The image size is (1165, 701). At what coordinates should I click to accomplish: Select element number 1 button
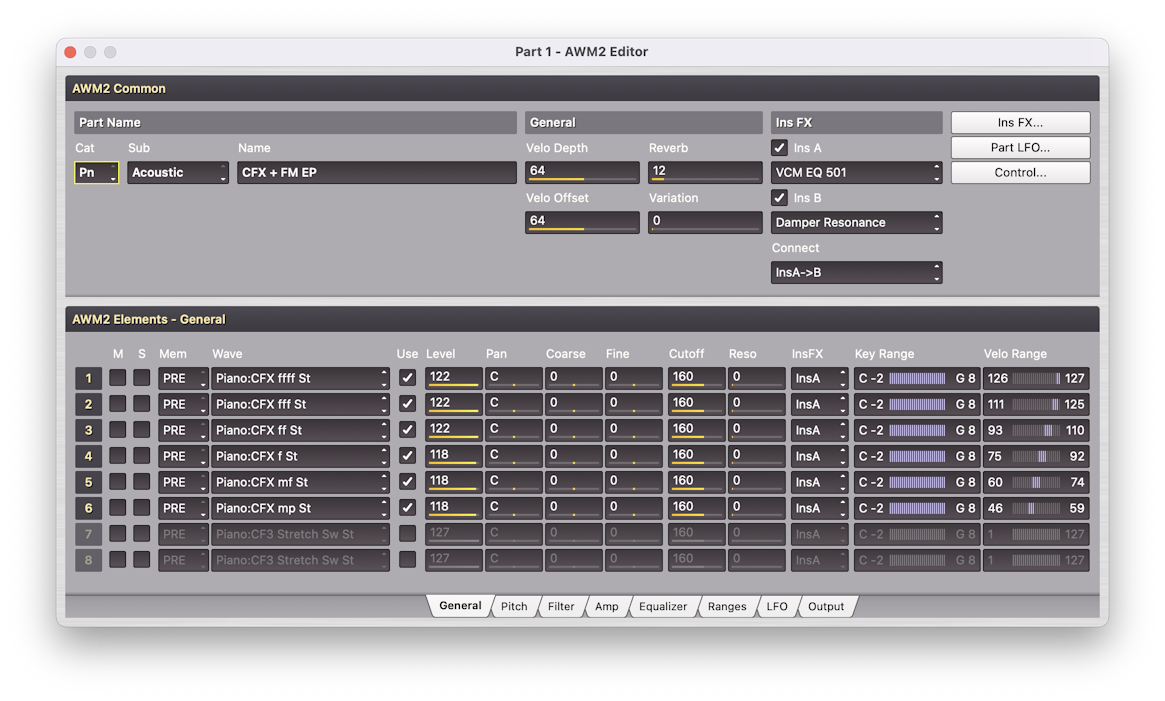pyautogui.click(x=88, y=378)
